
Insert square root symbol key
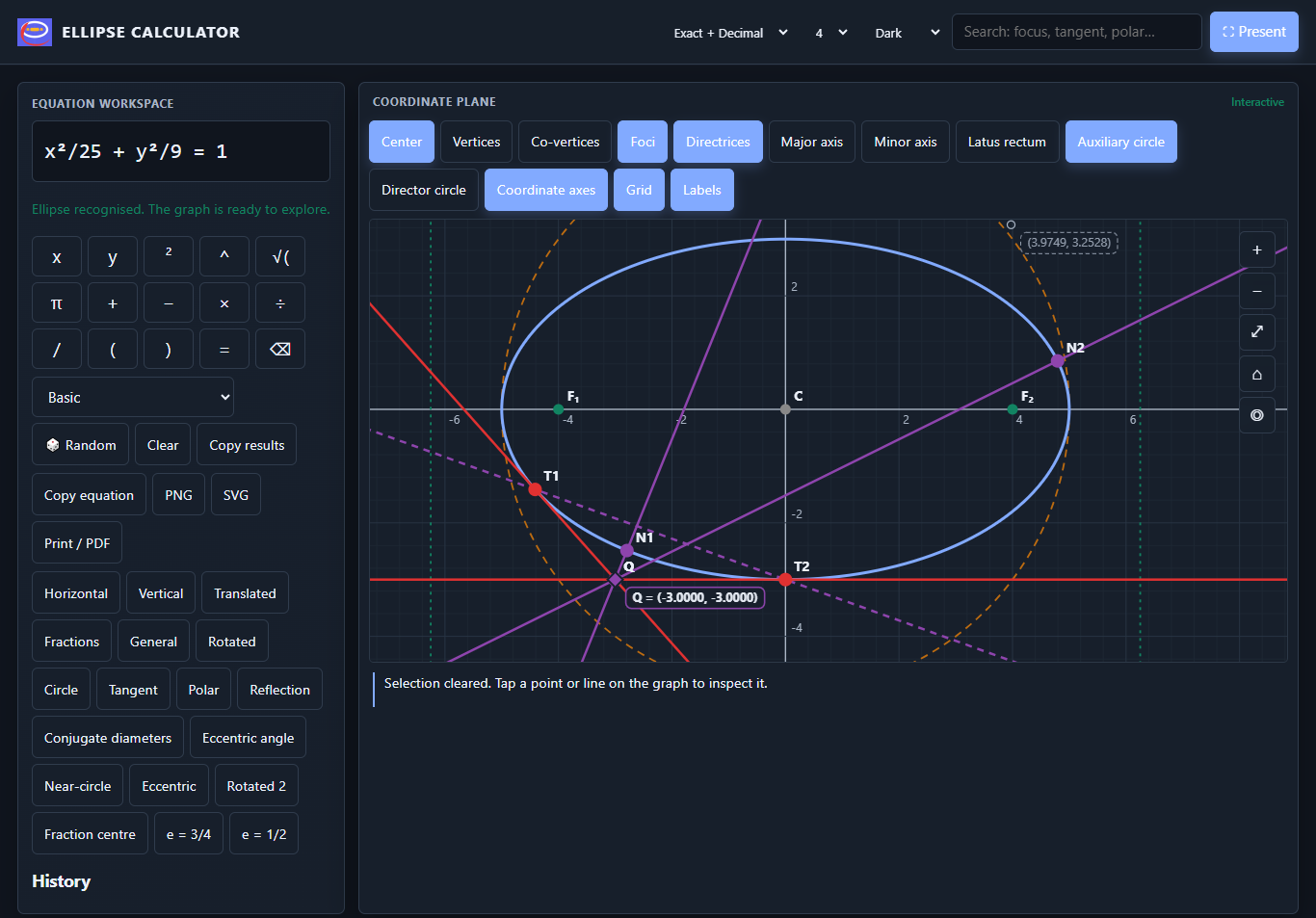click(x=280, y=256)
